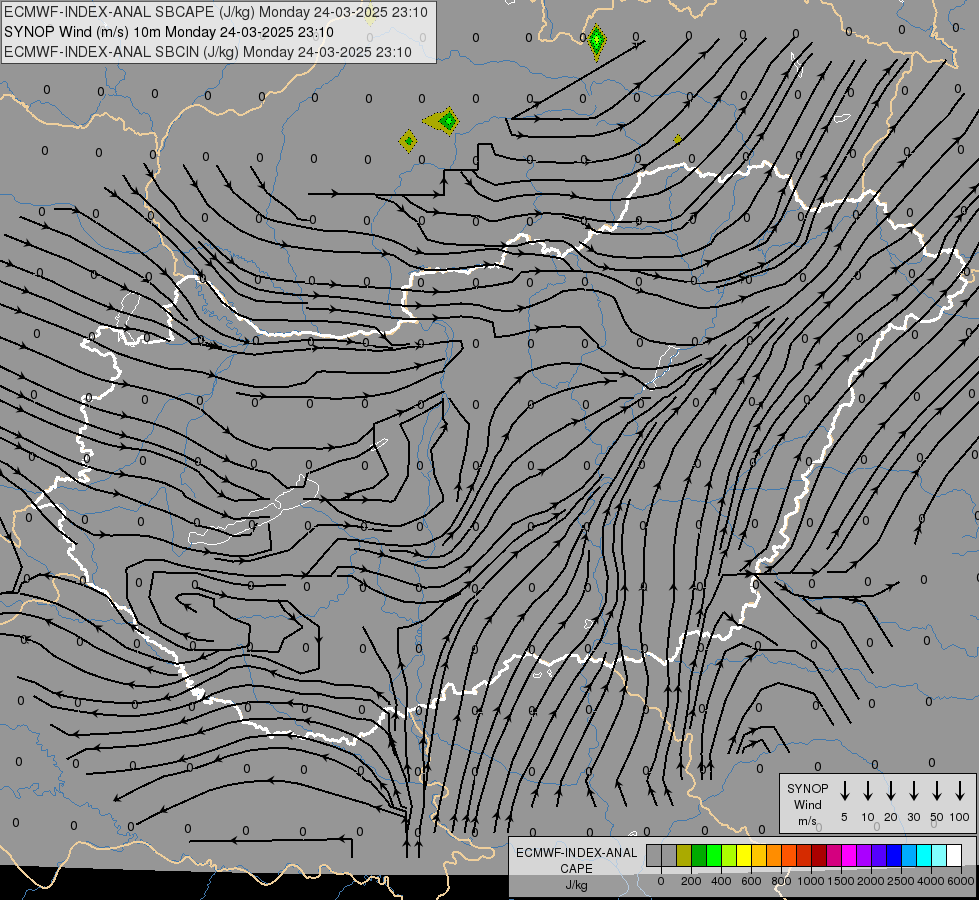Click the wind legend arrow above 20

[891, 791]
